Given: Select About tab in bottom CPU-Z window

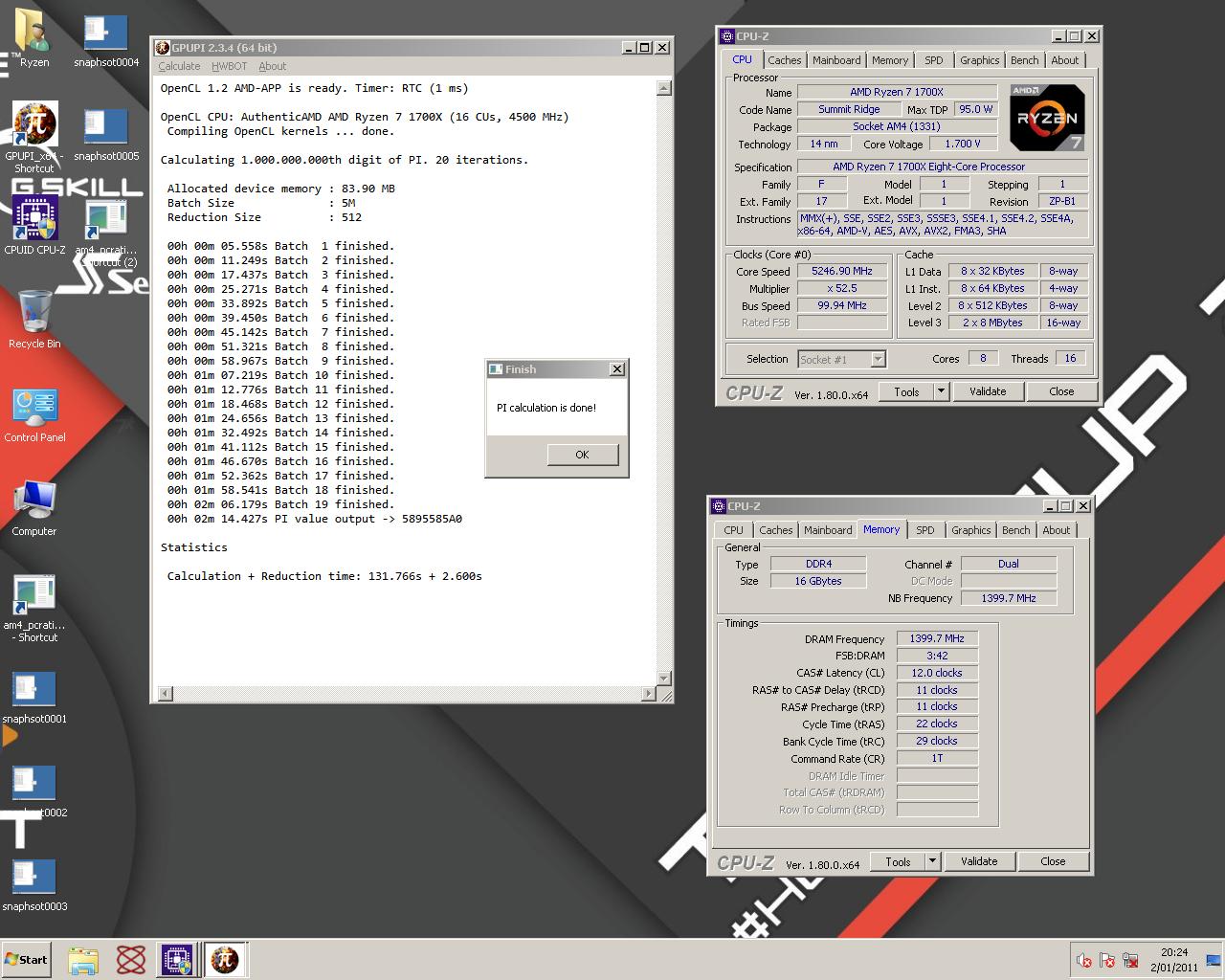Looking at the screenshot, I should point(1057,530).
